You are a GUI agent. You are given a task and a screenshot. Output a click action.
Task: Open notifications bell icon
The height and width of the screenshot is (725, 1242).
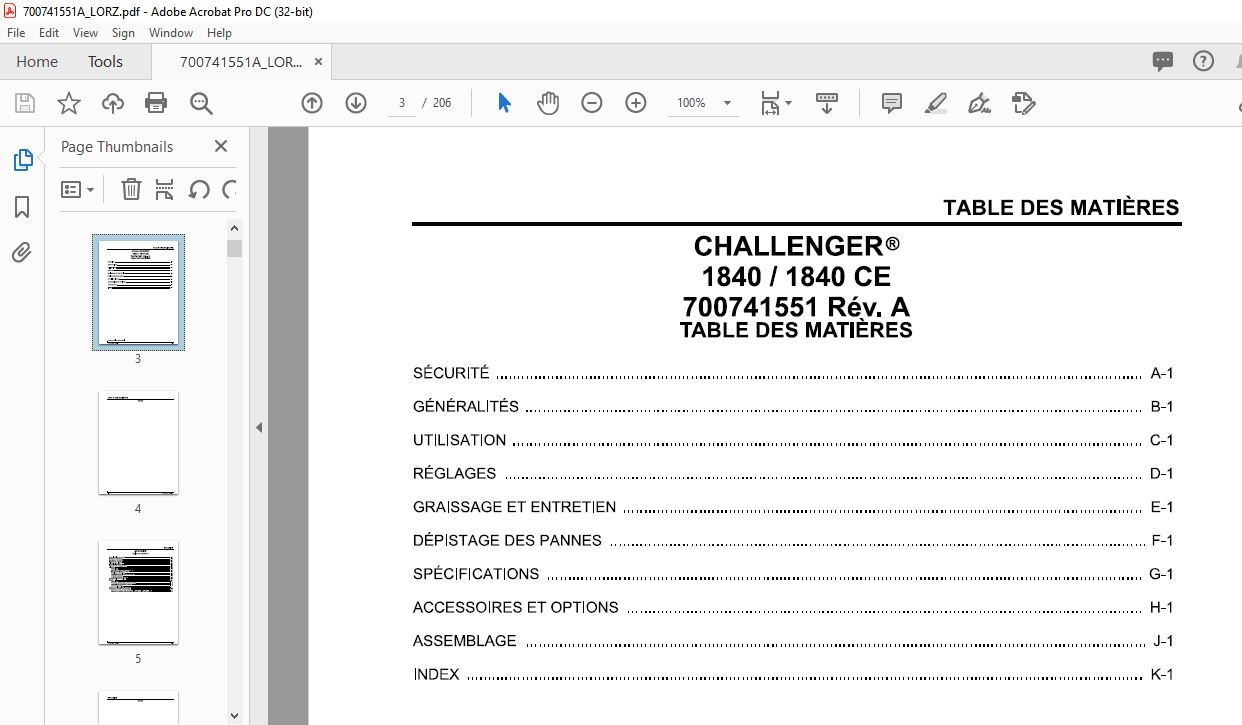1240,61
